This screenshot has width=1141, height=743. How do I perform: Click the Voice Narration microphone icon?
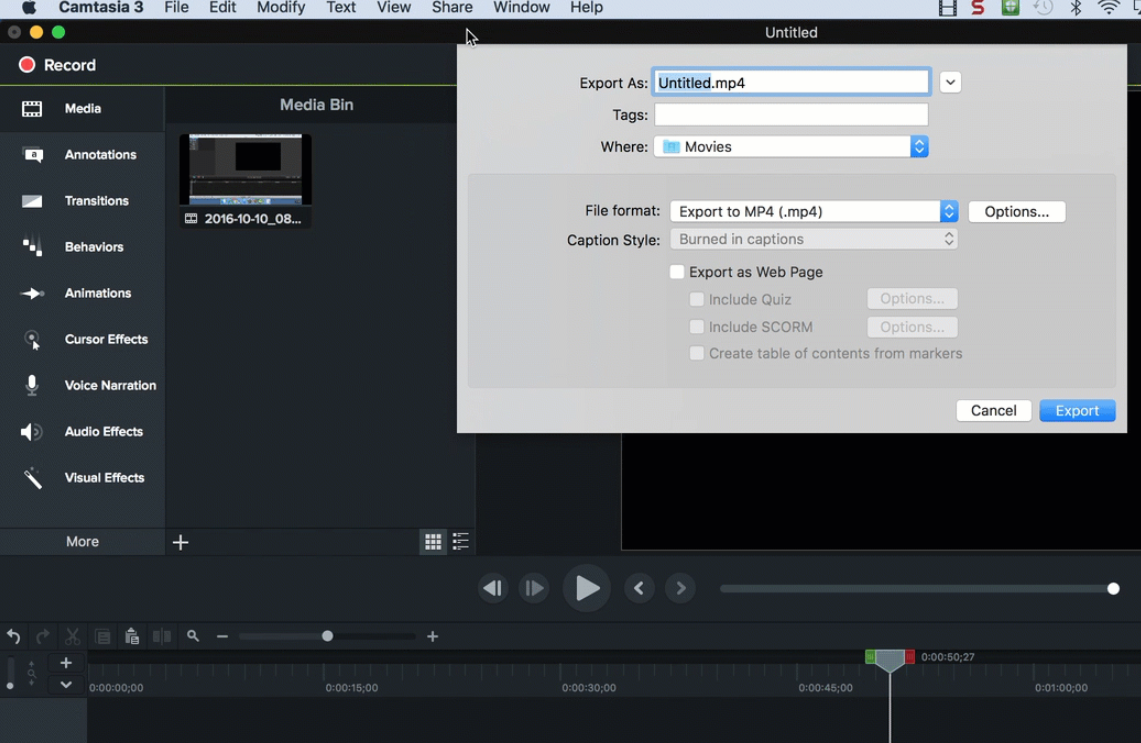coord(32,385)
